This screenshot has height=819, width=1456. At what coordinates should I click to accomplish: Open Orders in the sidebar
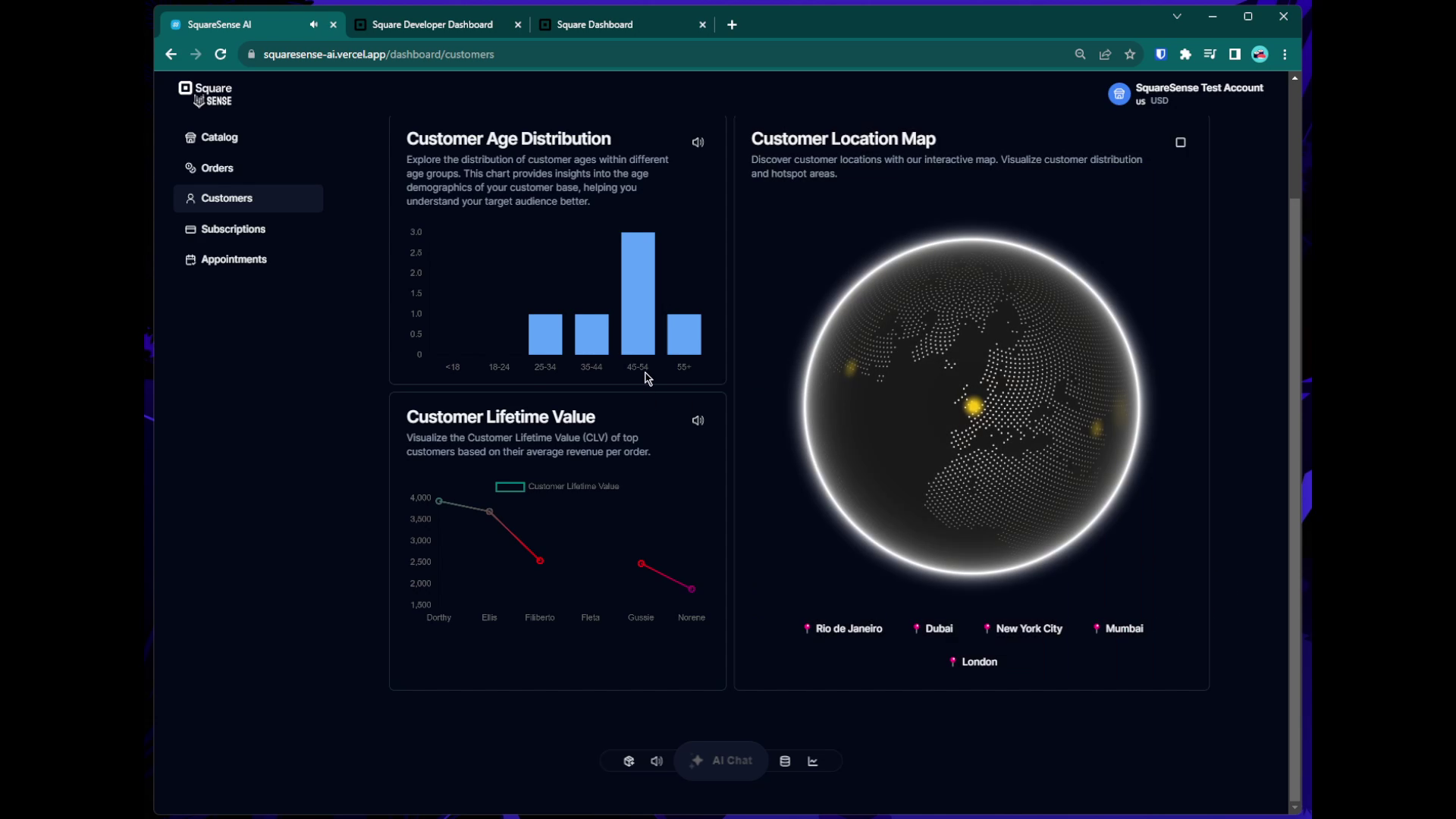pyautogui.click(x=217, y=168)
